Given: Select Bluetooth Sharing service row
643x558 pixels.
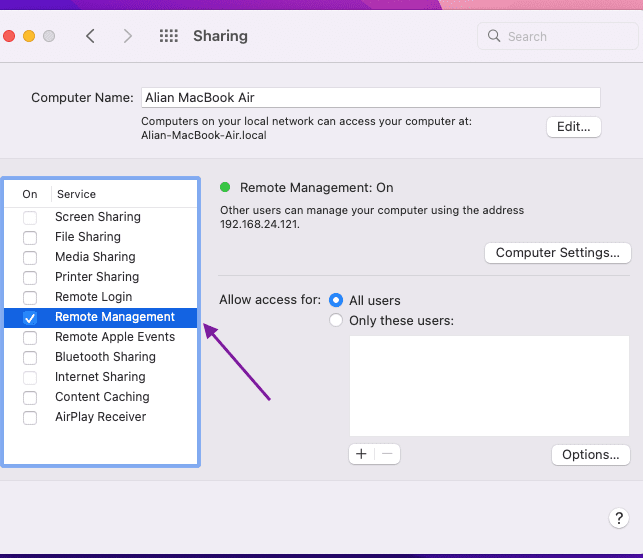Looking at the screenshot, I should (105, 357).
